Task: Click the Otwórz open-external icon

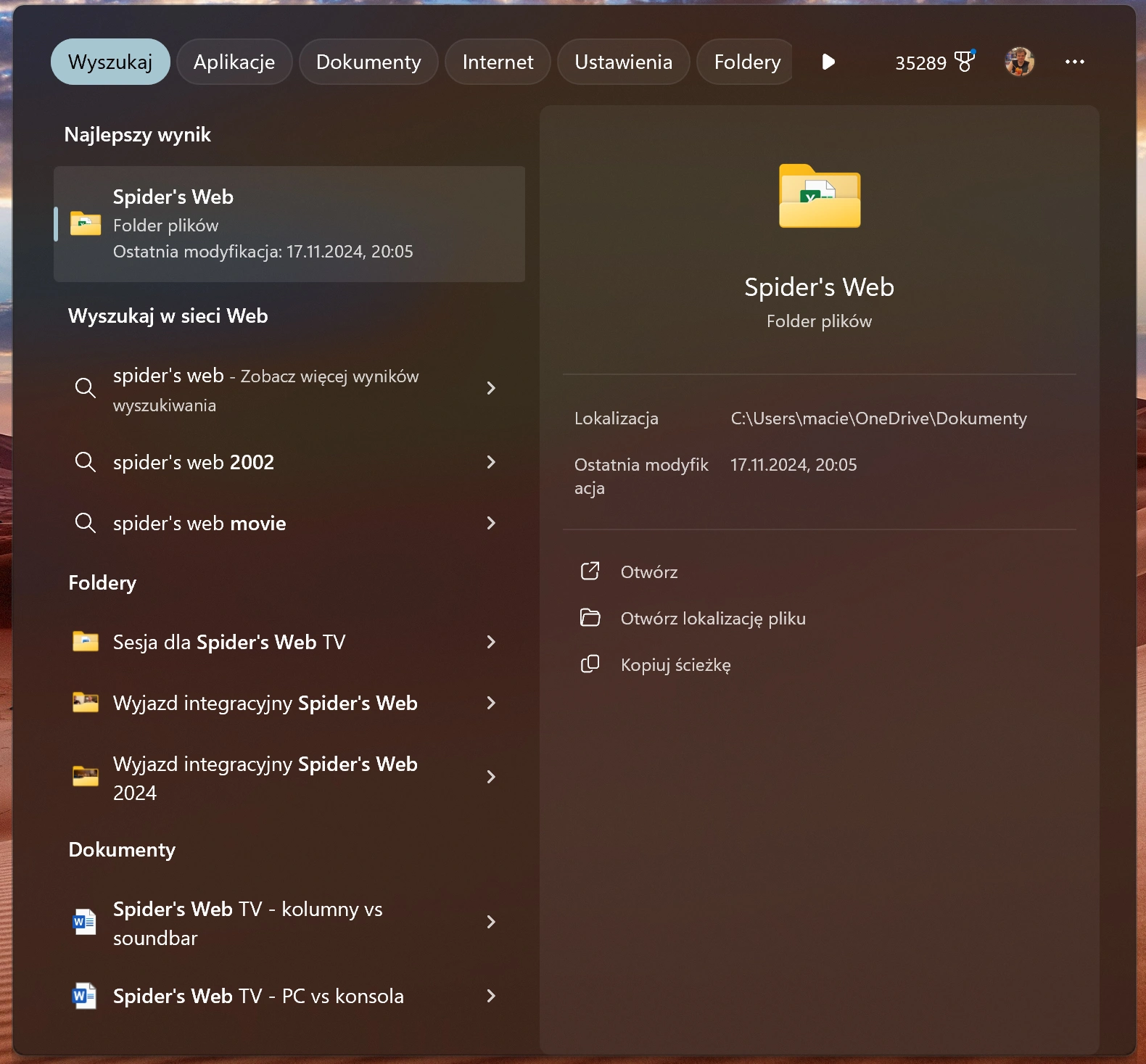Action: coord(590,572)
